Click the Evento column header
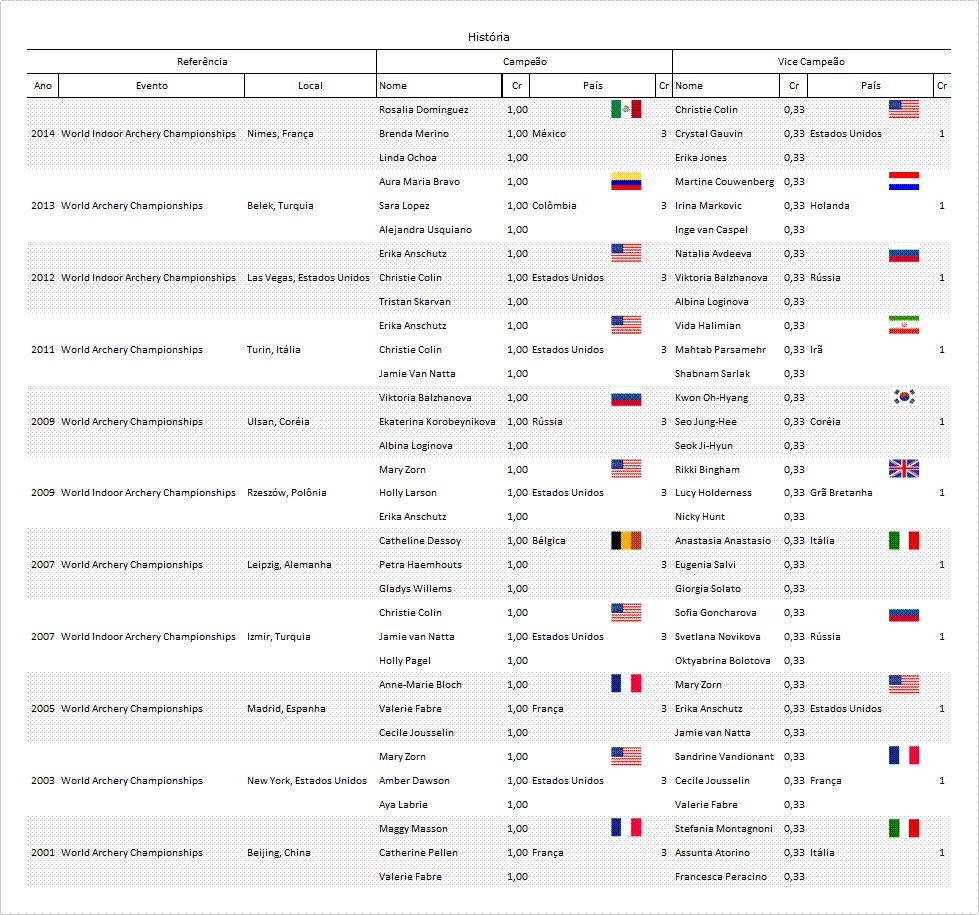The image size is (979, 915). coord(152,86)
